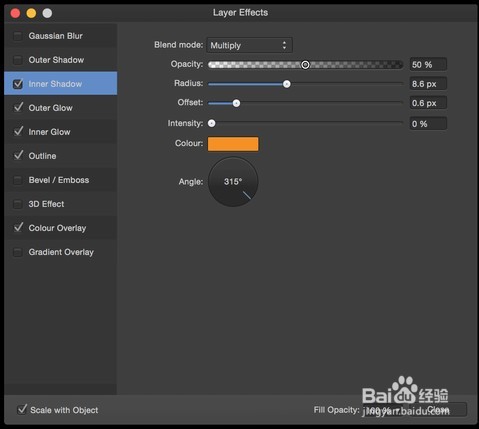Close the Layer Effects window
This screenshot has width=479, height=429.
coord(15,13)
